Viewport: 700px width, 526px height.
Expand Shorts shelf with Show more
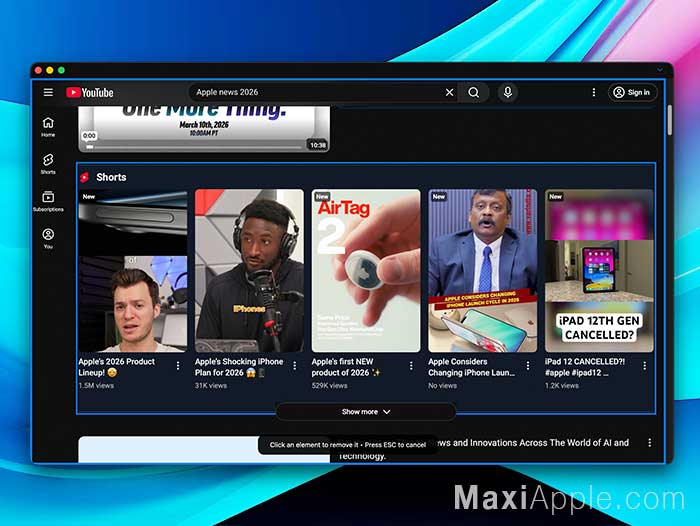coord(366,412)
